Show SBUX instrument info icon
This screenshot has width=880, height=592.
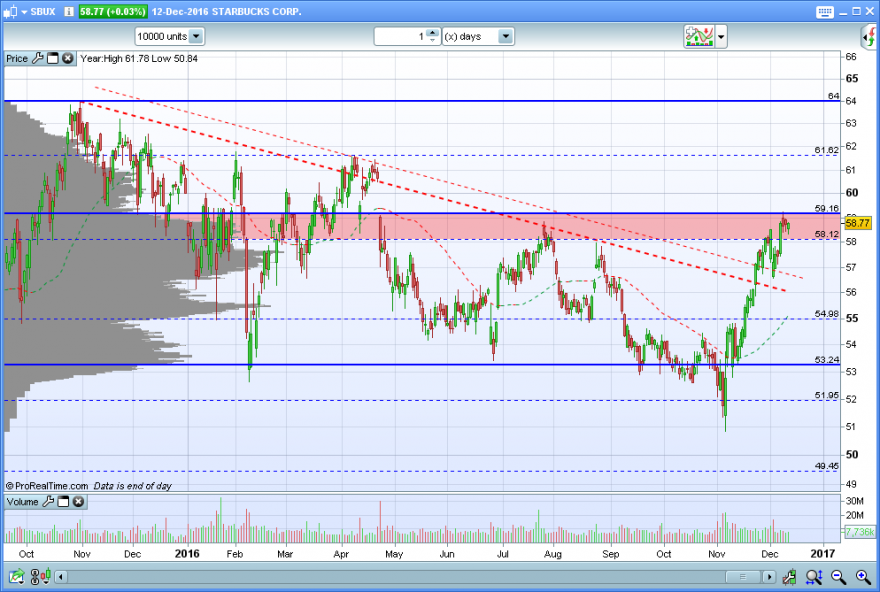[x=69, y=11]
